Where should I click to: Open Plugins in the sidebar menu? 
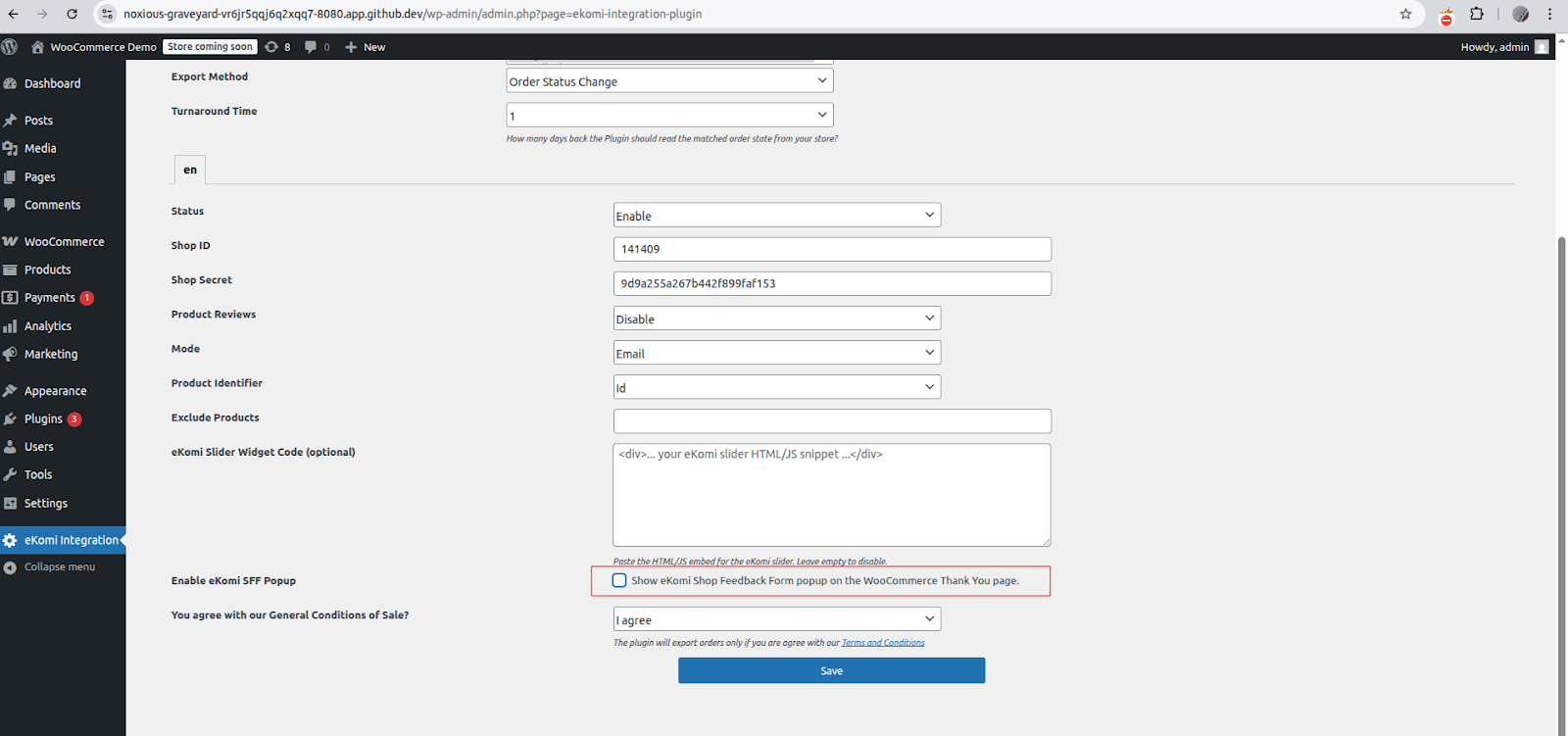coord(43,418)
